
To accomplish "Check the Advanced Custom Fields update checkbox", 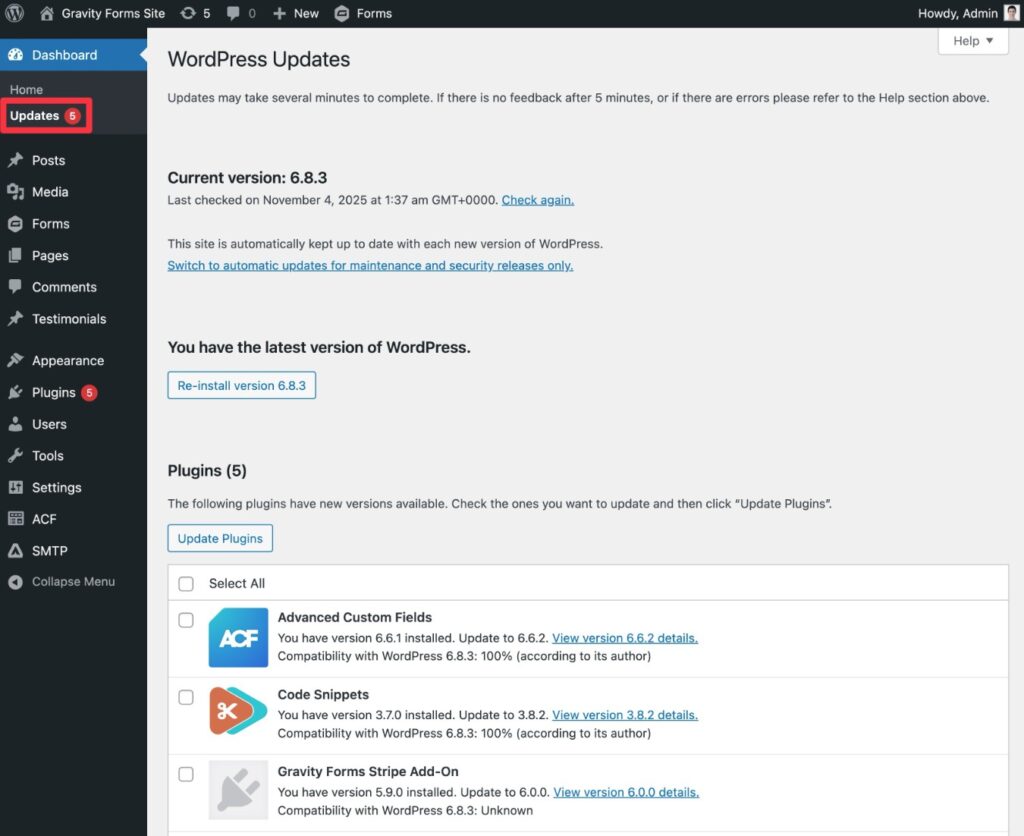I will click(186, 620).
